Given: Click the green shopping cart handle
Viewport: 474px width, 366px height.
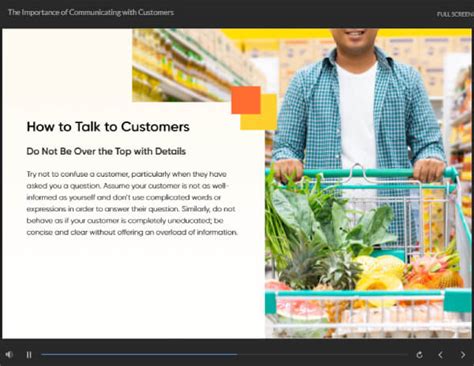Looking at the screenshot, I should [x=362, y=173].
